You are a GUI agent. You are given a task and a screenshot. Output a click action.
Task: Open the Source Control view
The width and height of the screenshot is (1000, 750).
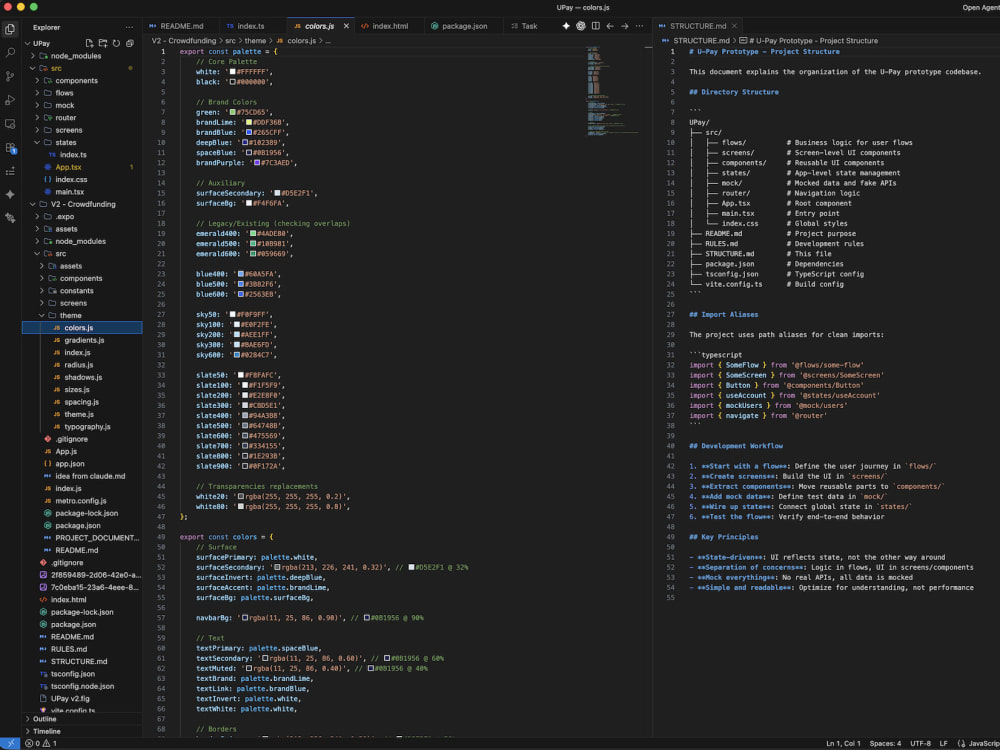click(x=10, y=77)
